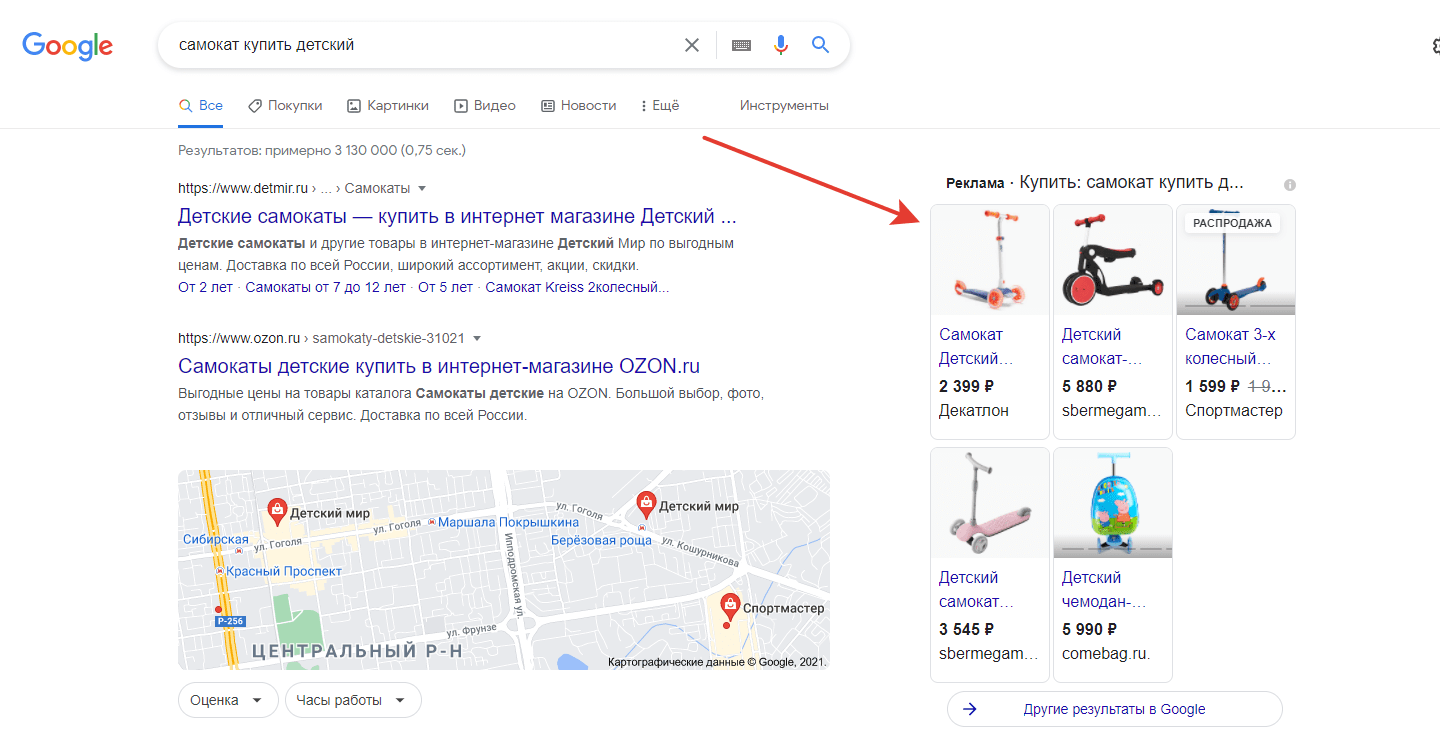Screen dimensions: 1440x729
Task: Click the От 5 лет sitelink
Action: (445, 287)
